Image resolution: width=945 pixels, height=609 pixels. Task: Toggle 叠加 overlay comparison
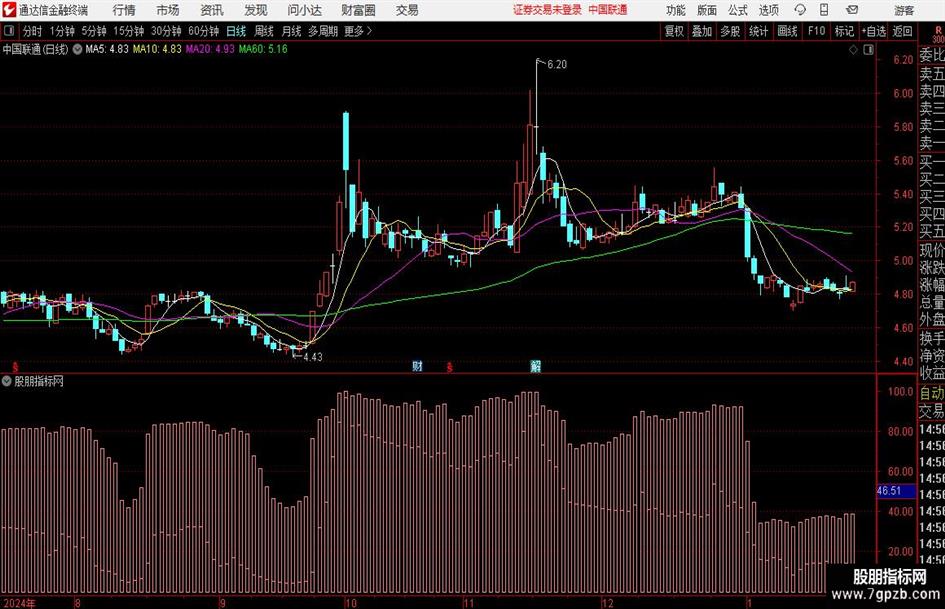click(x=702, y=31)
